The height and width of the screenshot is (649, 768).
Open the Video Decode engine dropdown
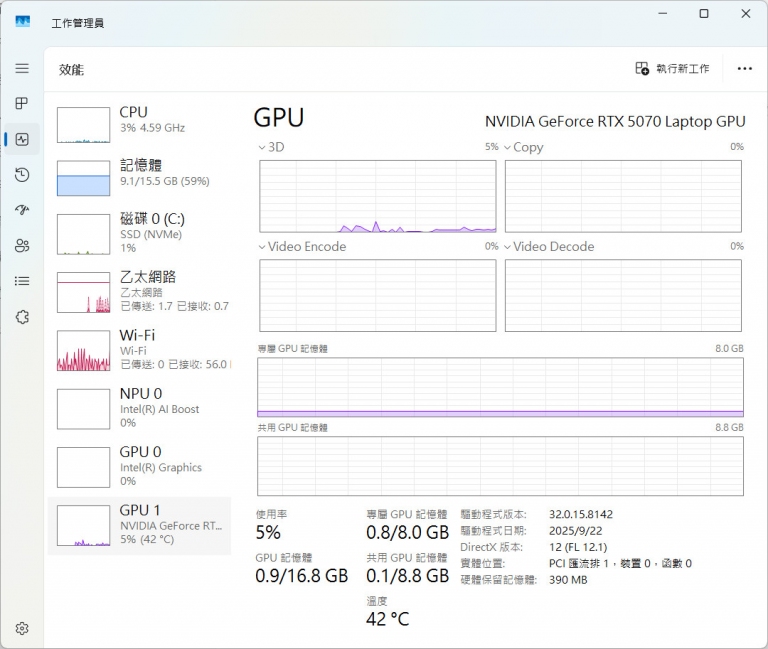coord(549,246)
